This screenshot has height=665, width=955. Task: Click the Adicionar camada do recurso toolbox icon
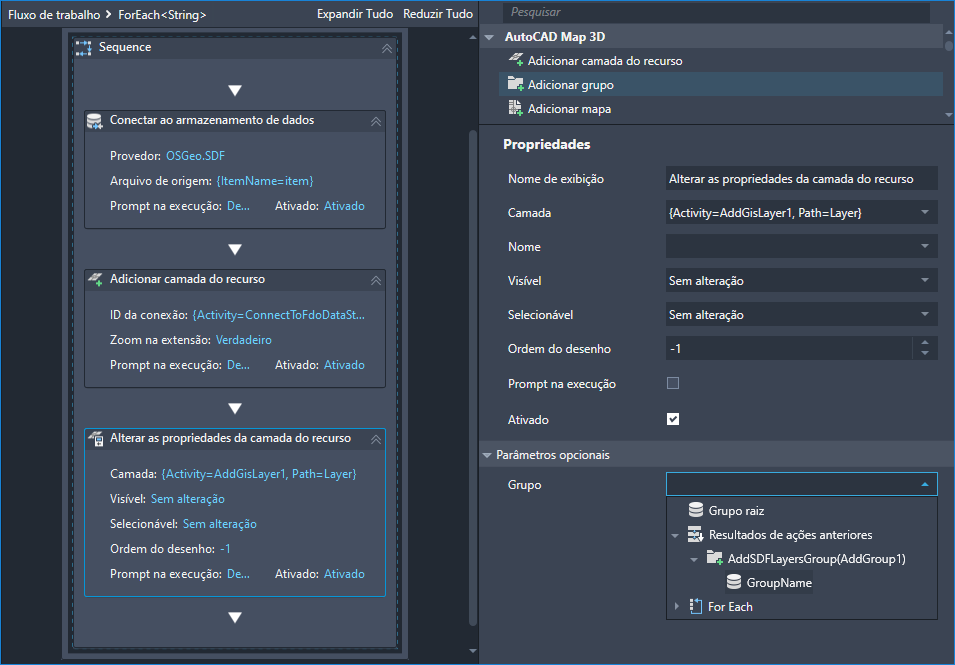click(516, 60)
